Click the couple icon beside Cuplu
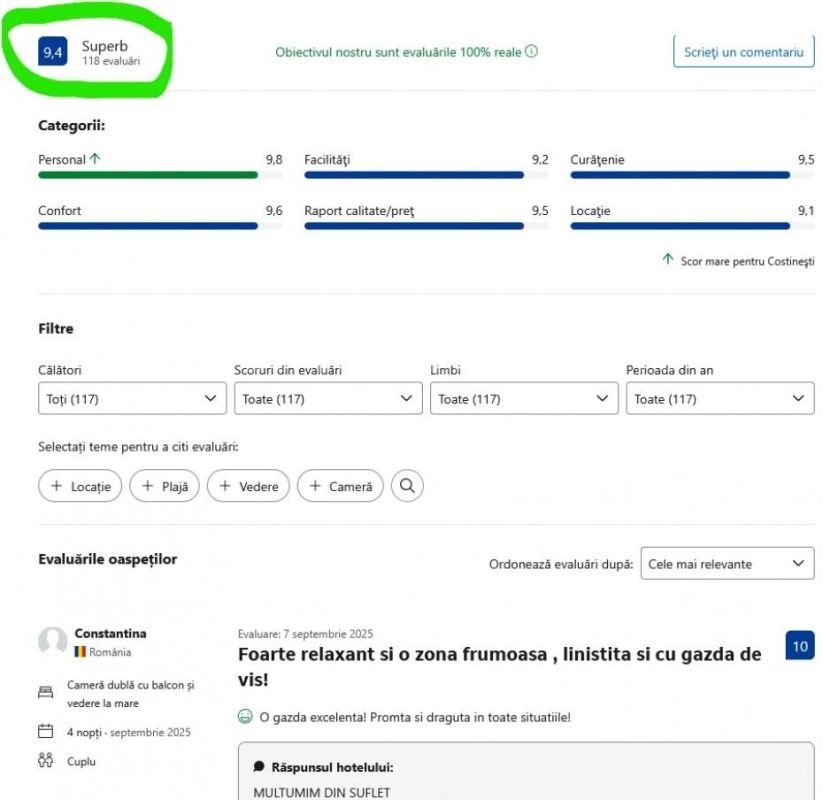 pyautogui.click(x=45, y=761)
